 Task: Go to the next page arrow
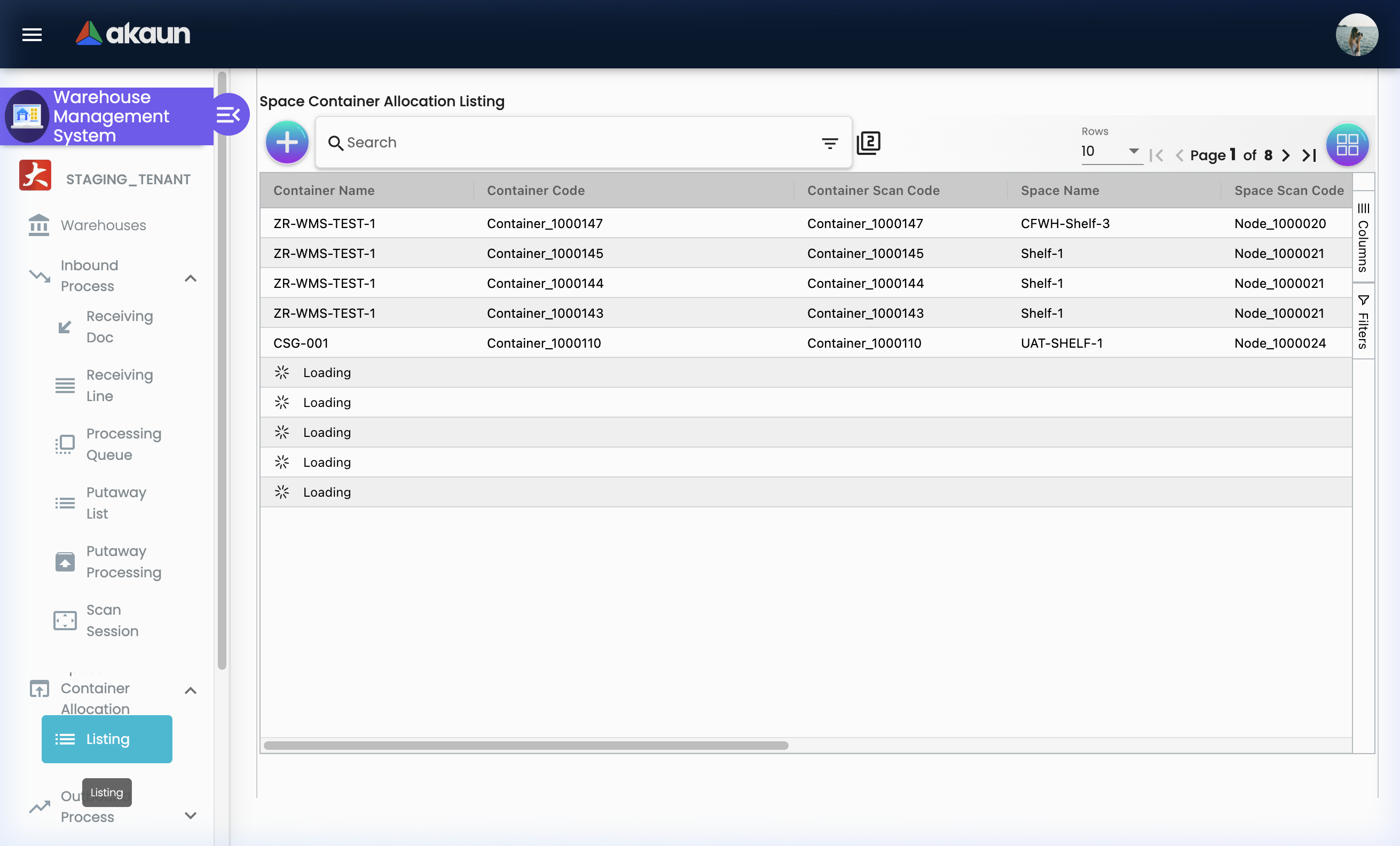tap(1286, 155)
